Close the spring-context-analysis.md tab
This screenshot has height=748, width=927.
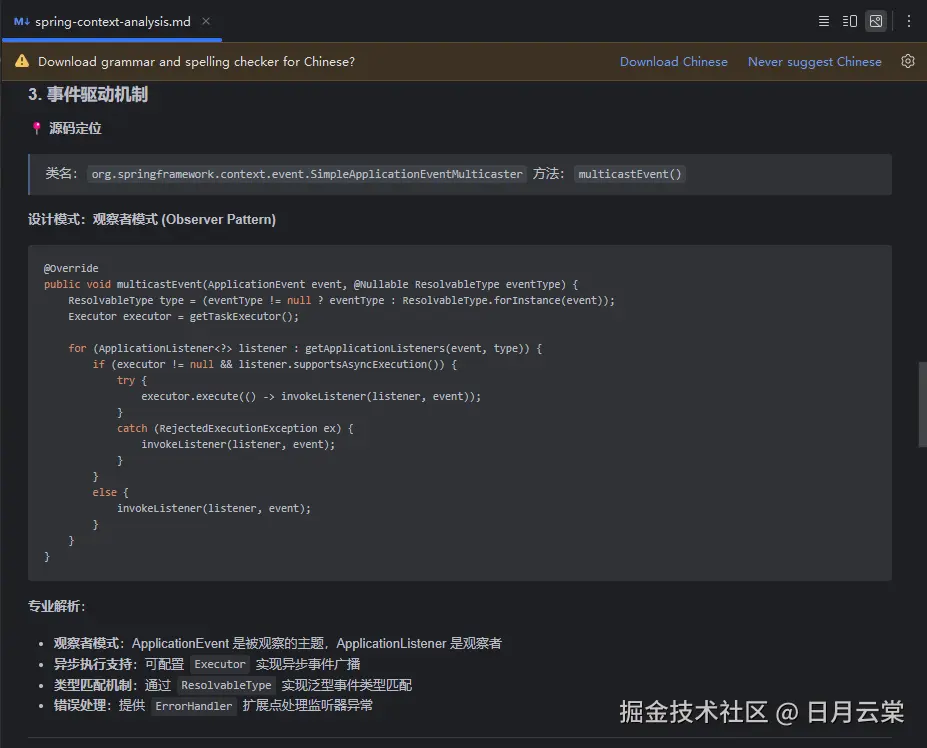206,21
